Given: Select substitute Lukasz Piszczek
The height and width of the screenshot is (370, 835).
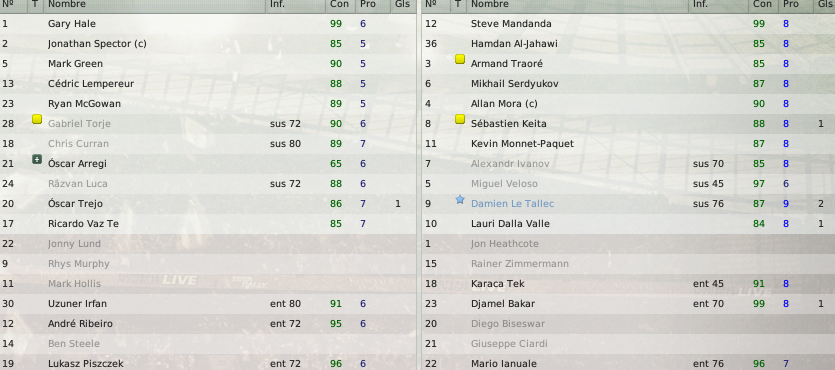Looking at the screenshot, I should pos(208,364).
